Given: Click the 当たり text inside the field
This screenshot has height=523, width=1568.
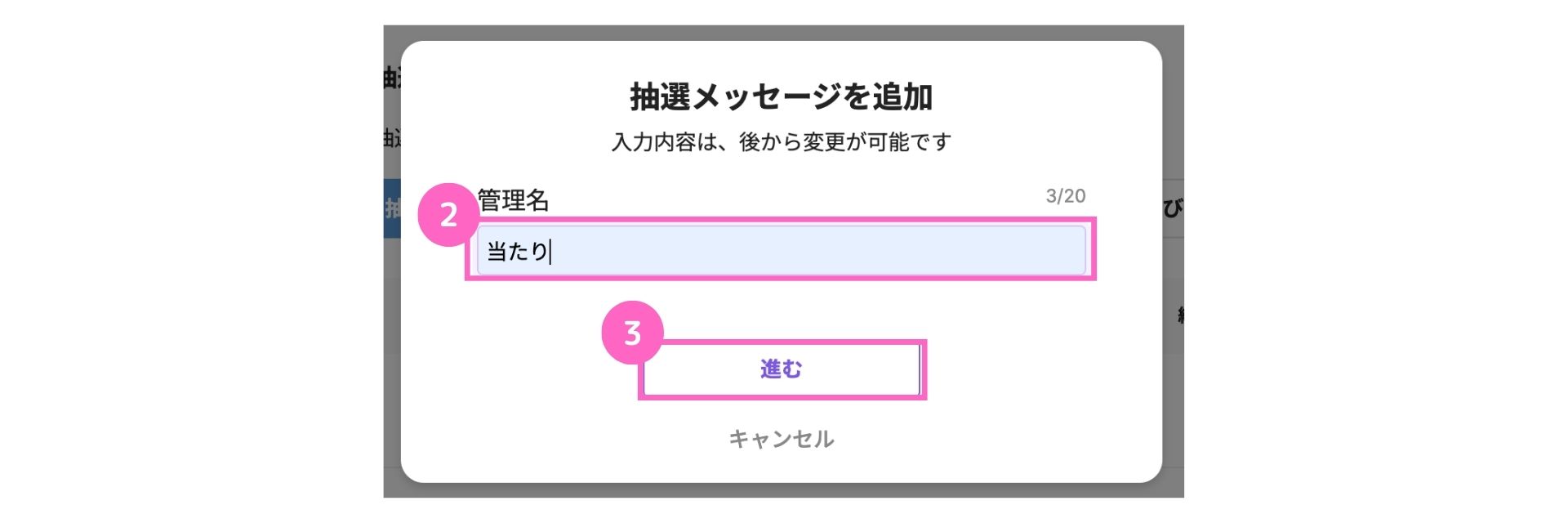Looking at the screenshot, I should point(517,251).
